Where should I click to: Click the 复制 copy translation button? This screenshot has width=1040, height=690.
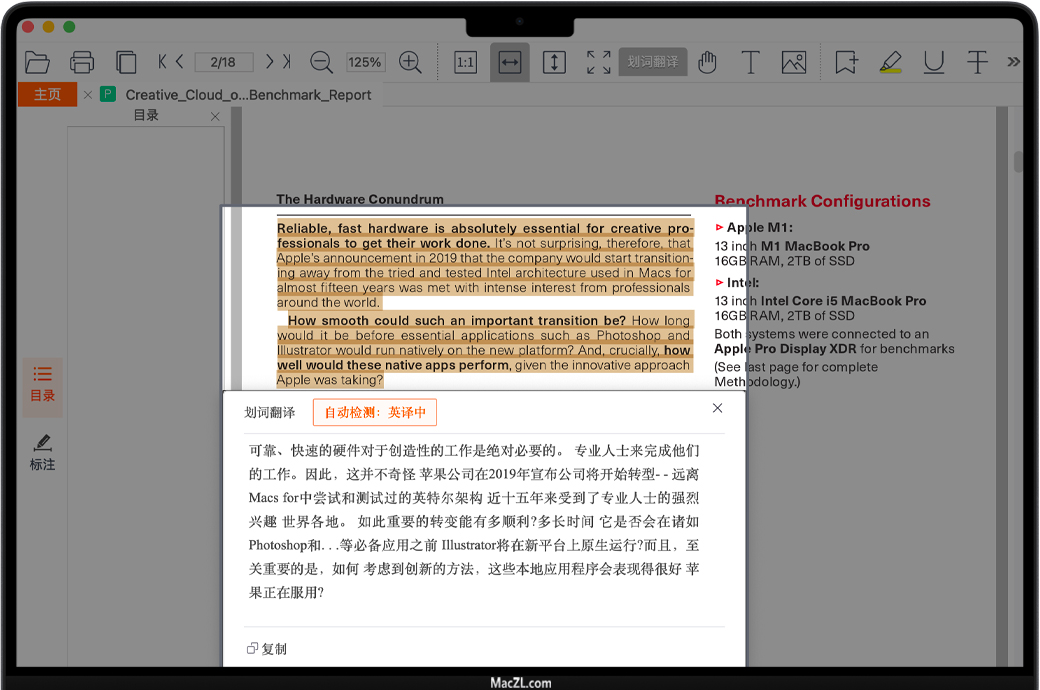[x=267, y=649]
